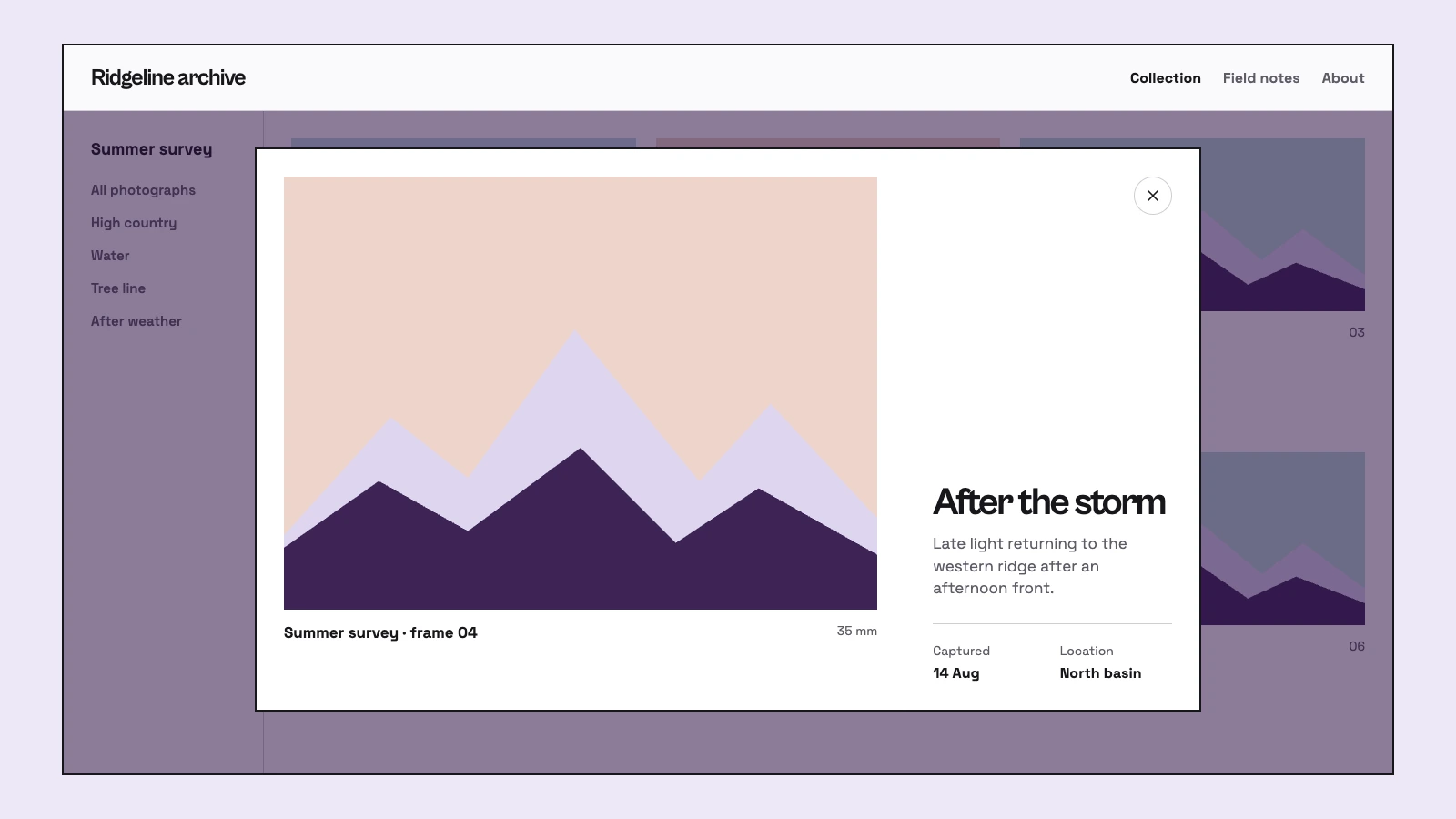
Task: Filter by High country
Action: click(x=134, y=223)
